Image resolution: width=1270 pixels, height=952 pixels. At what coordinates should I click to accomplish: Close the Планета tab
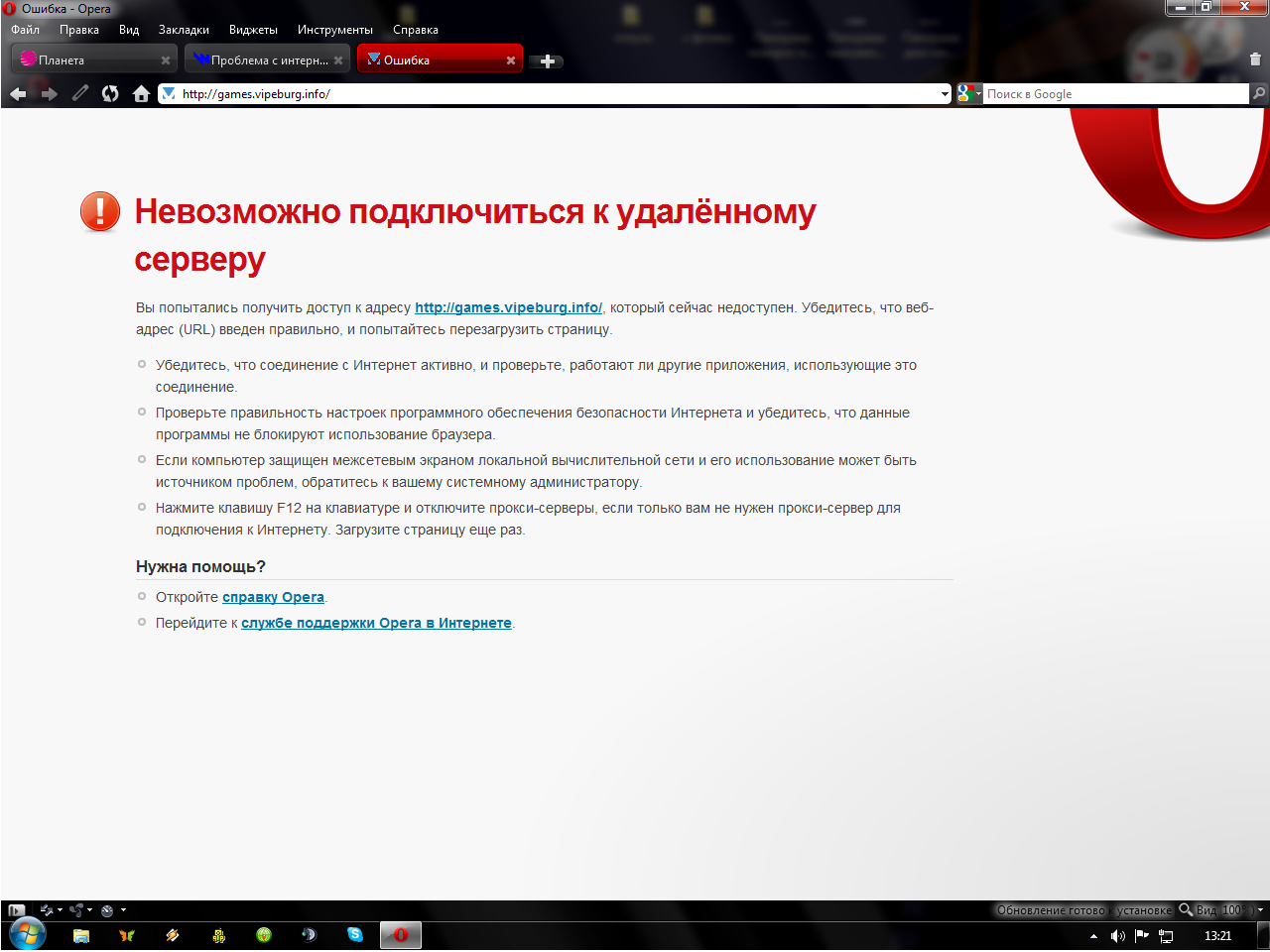[166, 60]
